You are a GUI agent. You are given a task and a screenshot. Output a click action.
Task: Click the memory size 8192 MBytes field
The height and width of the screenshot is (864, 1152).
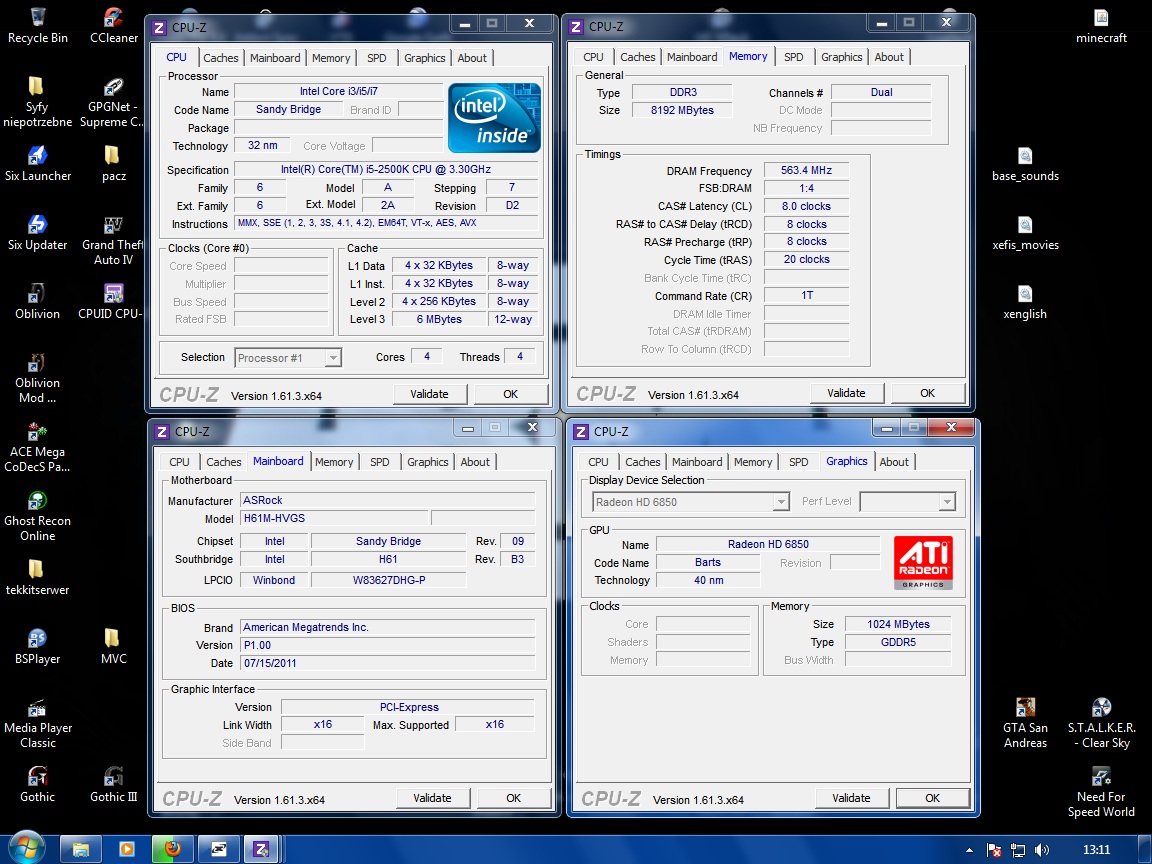[682, 110]
